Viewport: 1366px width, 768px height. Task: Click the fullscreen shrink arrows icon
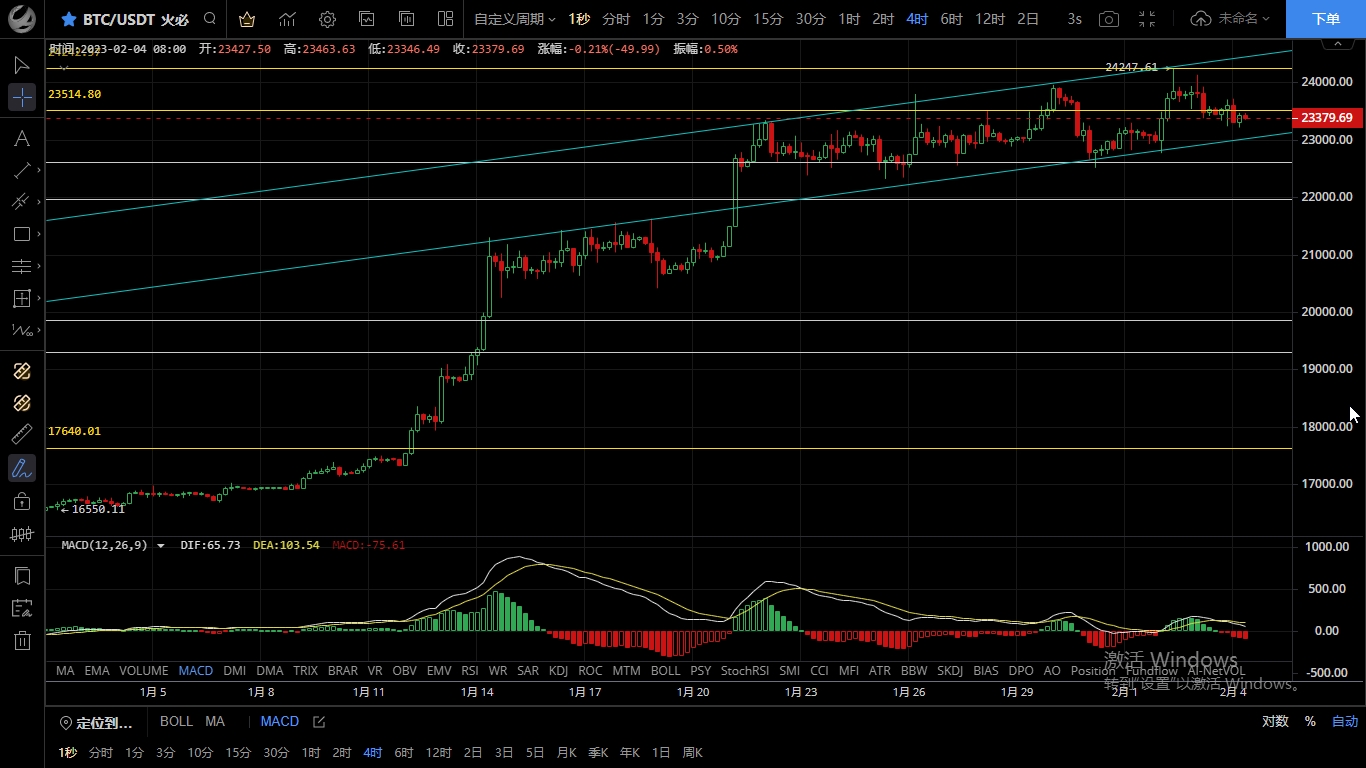pos(1147,19)
